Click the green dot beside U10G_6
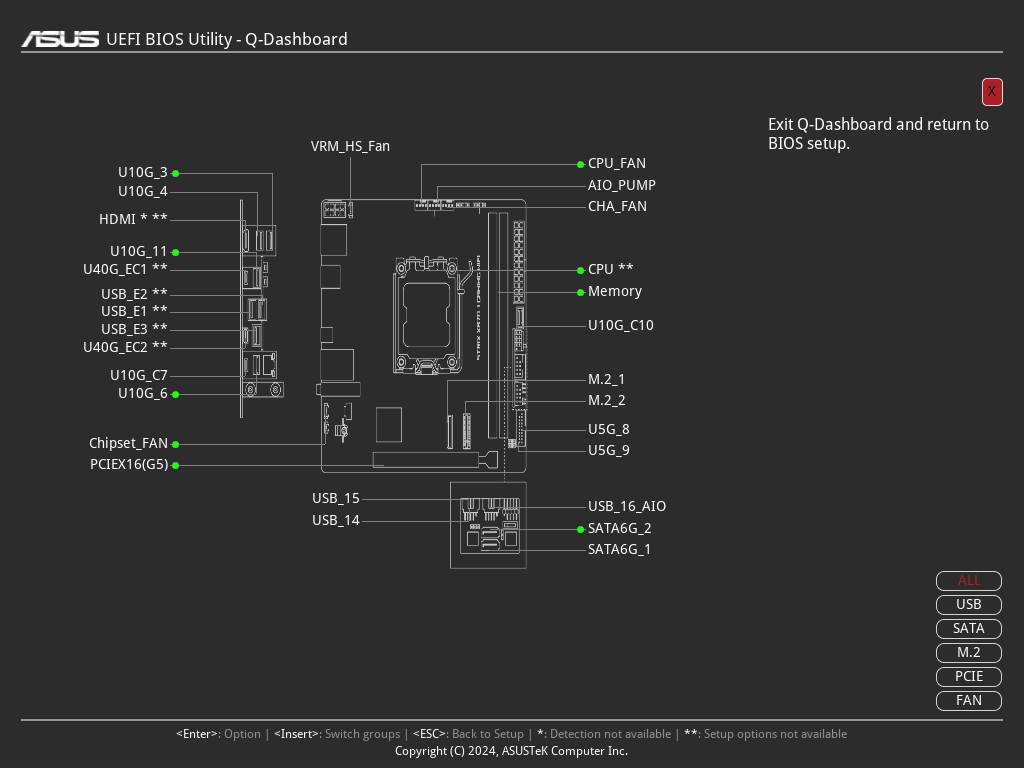Screen dimensions: 1024x768 tap(175, 394)
